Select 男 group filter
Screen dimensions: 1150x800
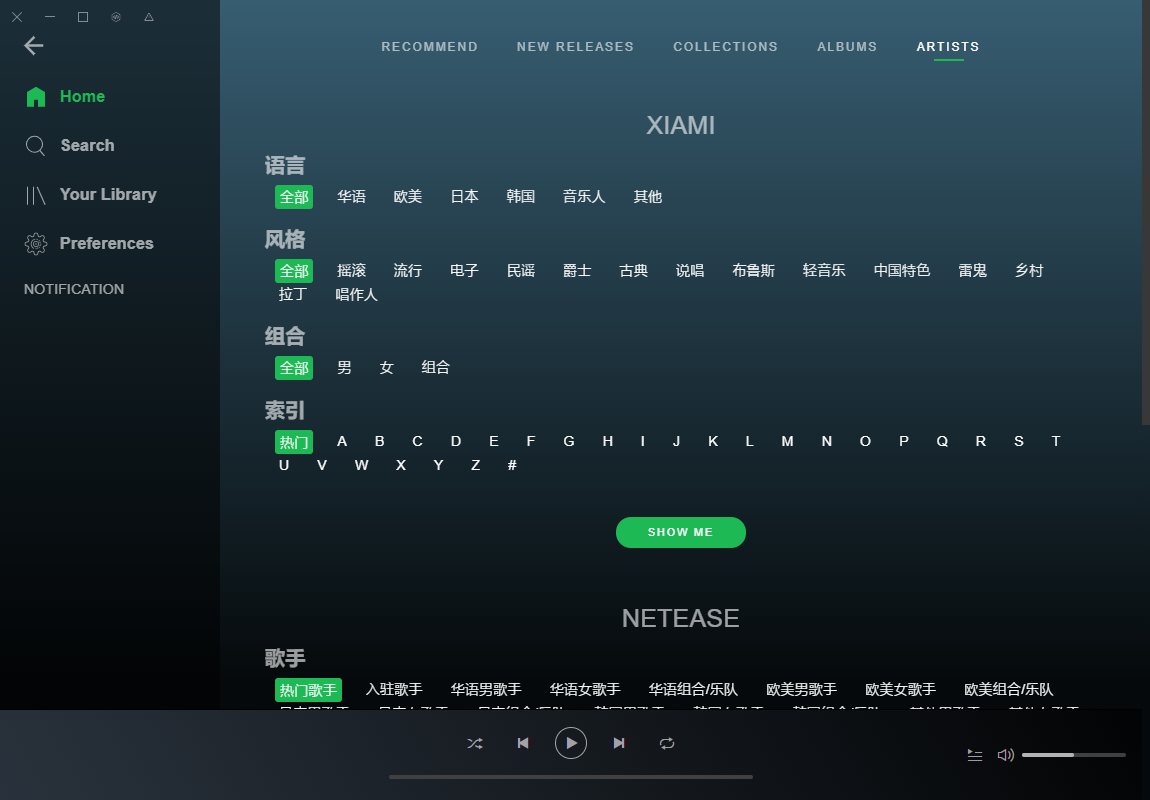[x=344, y=367]
